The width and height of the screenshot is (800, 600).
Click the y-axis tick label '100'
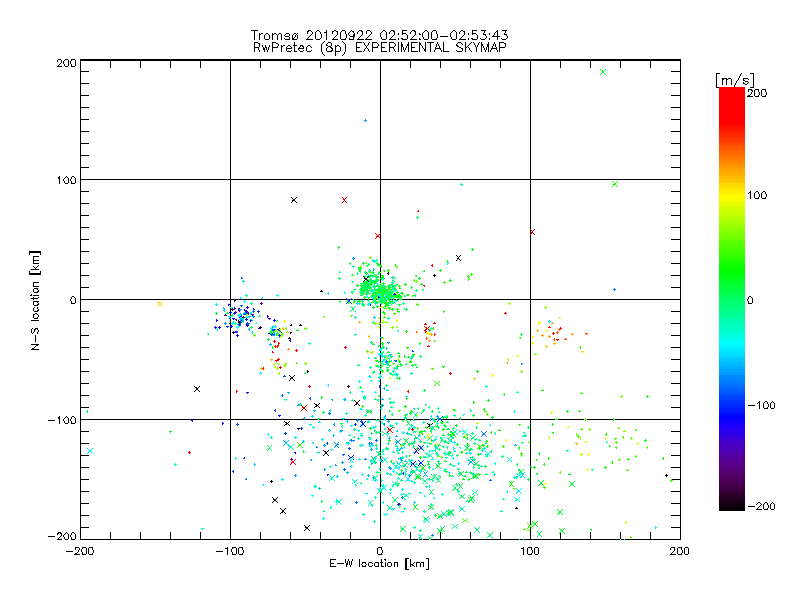(66, 180)
